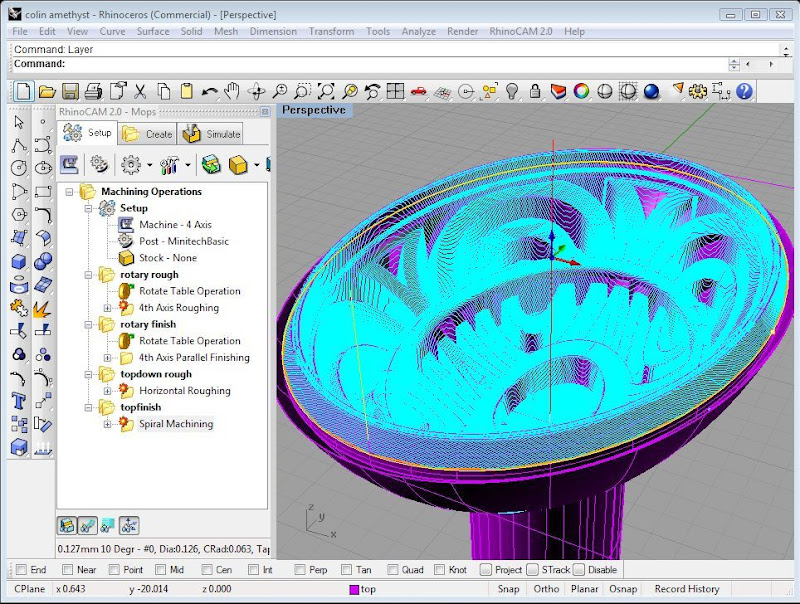Select the Pan hand tool
The width and height of the screenshot is (800, 604).
tap(232, 91)
